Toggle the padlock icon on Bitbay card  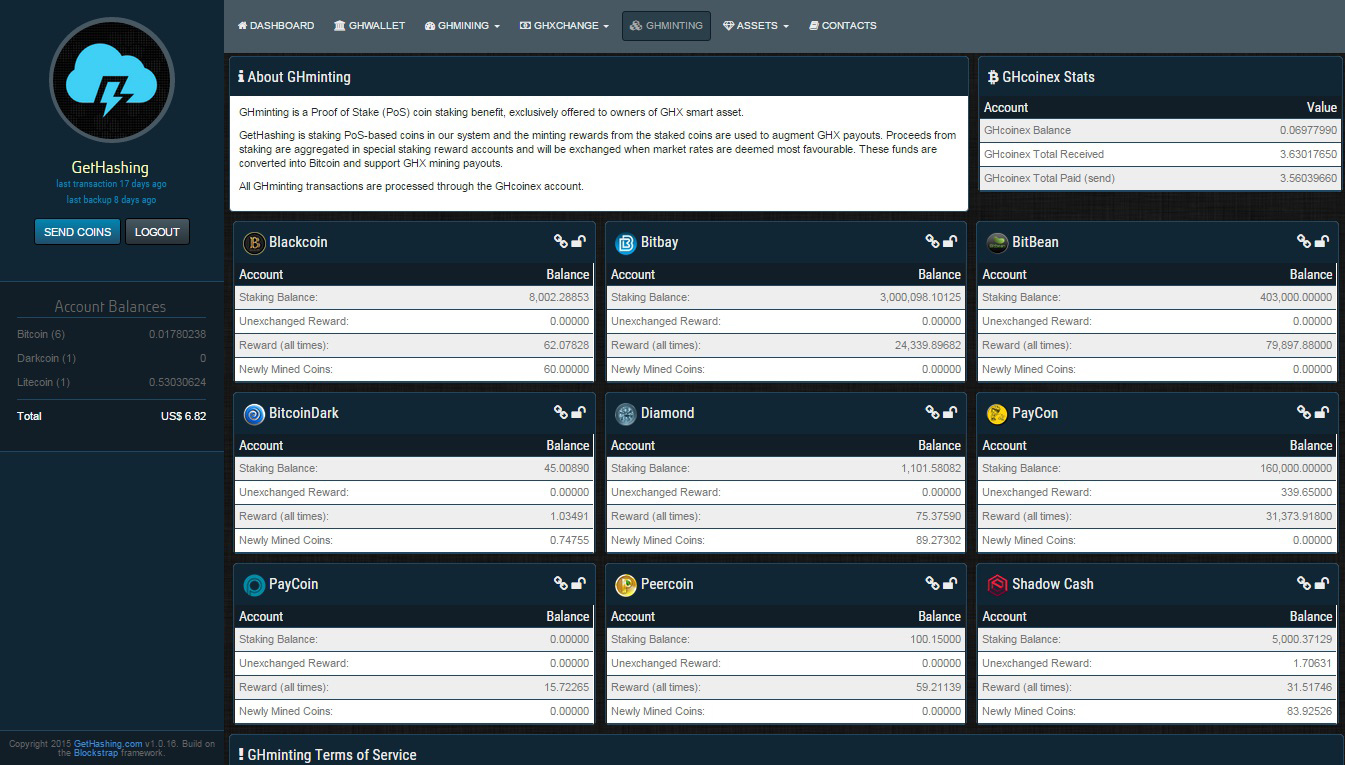(x=950, y=241)
